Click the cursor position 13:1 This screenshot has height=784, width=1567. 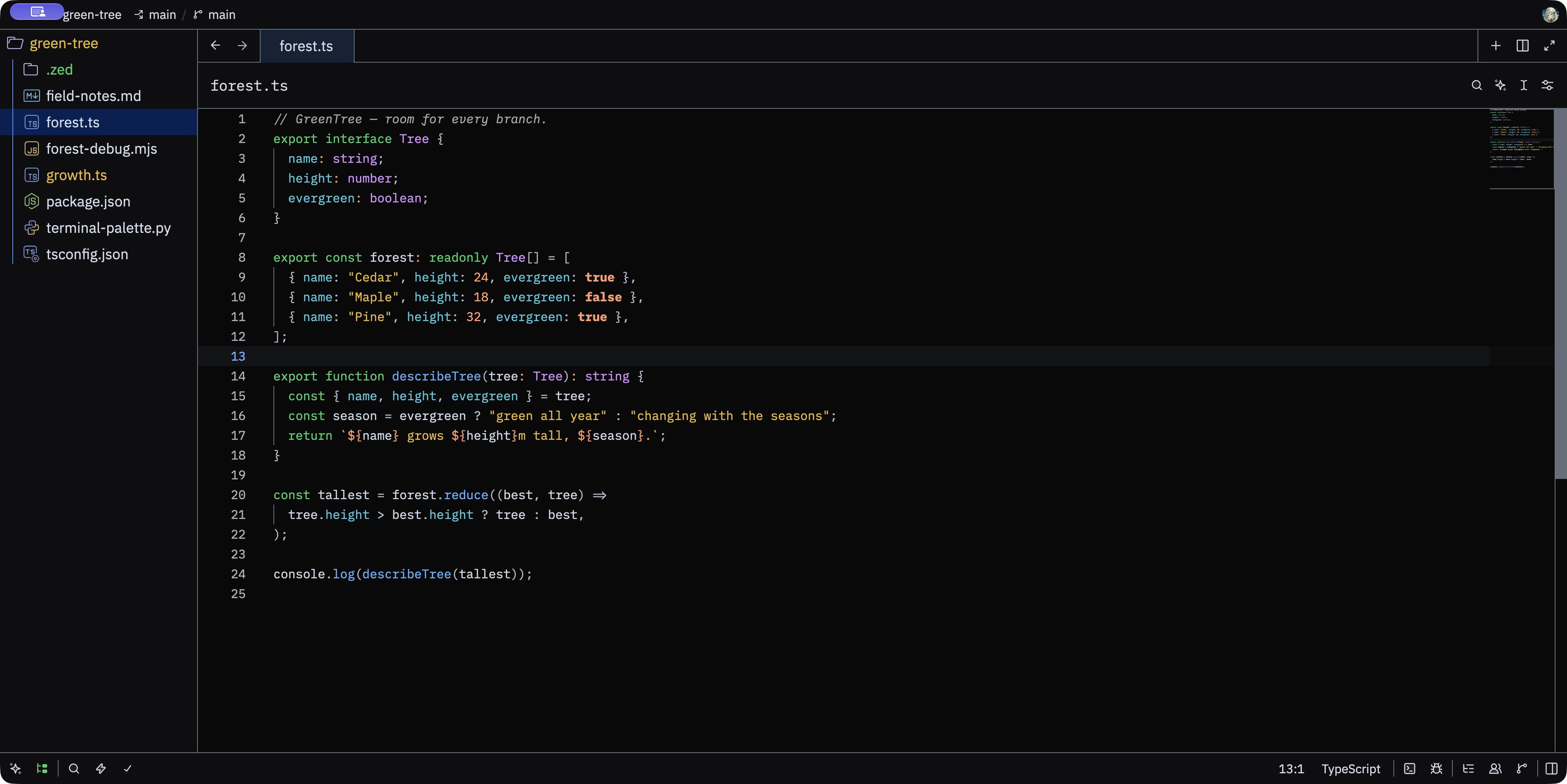coord(1291,769)
